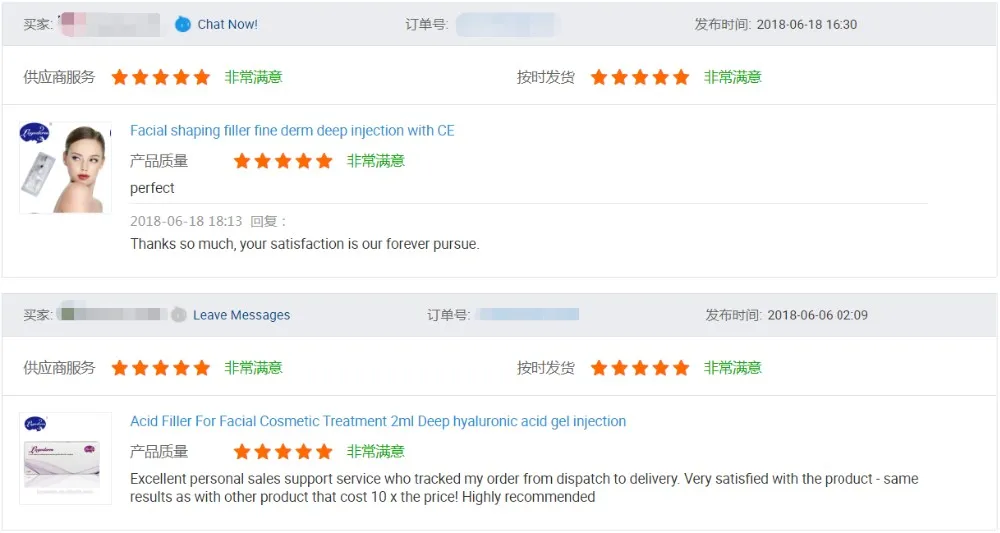This screenshot has width=1000, height=533.
Task: Click Leave Messages for second buyer
Action: click(241, 315)
